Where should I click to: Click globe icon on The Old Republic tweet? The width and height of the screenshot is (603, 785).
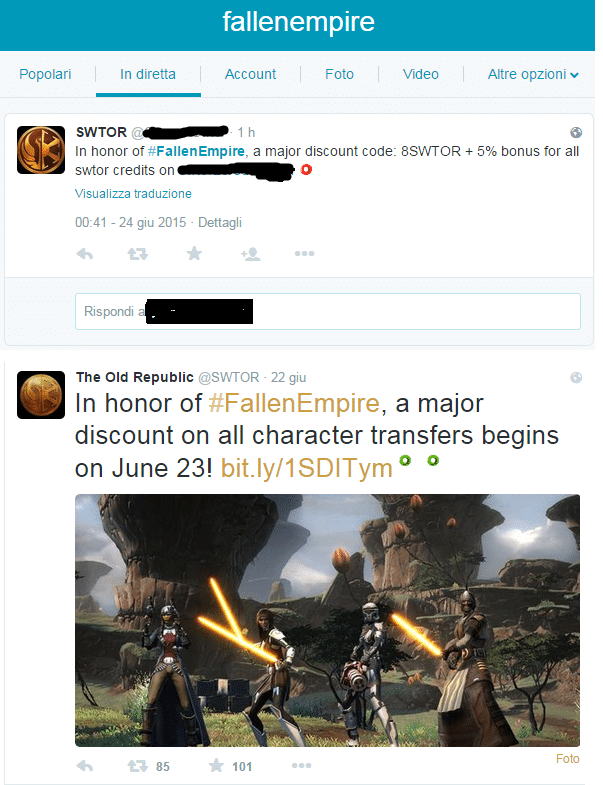pos(576,377)
